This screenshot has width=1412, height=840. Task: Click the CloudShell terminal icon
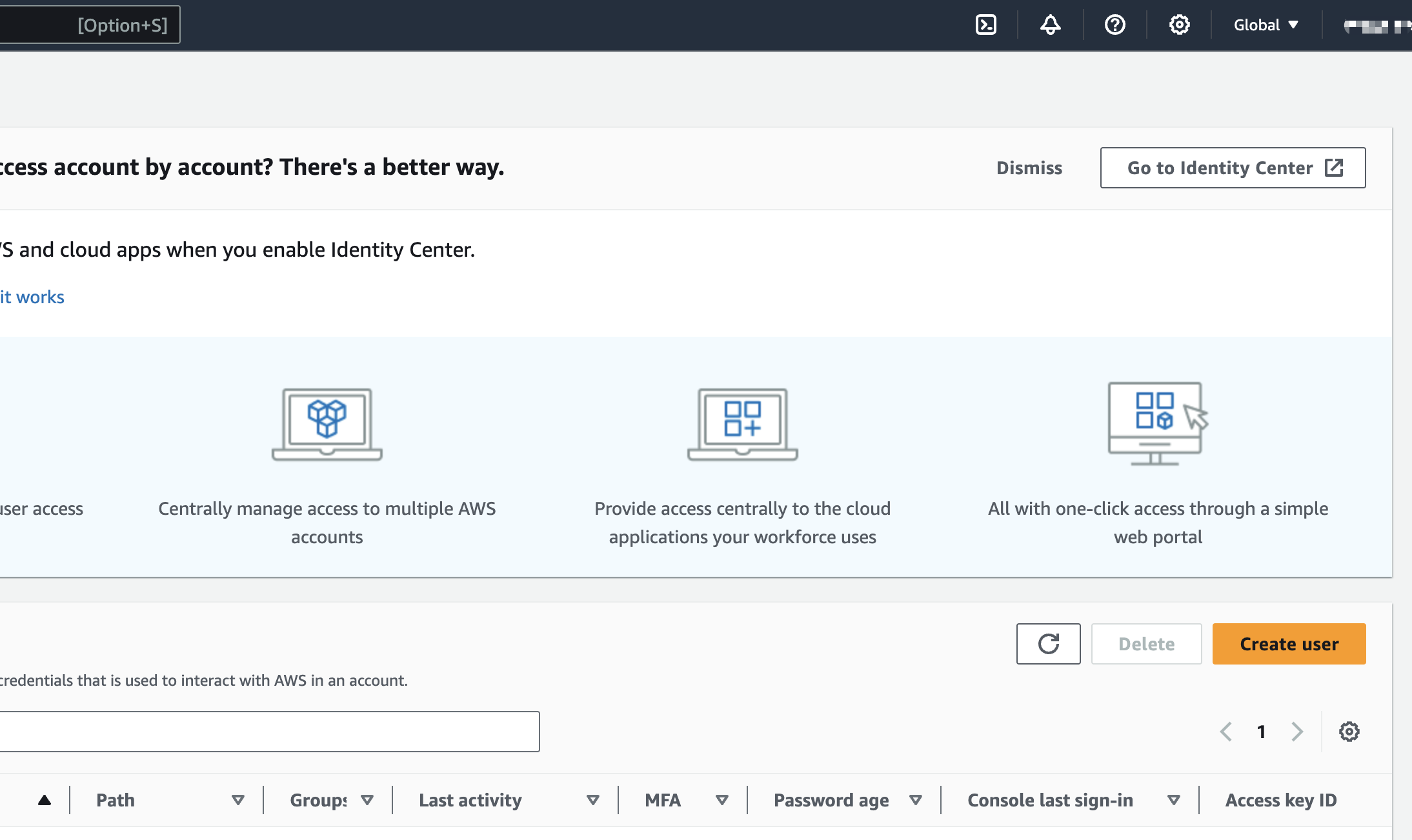coord(985,25)
